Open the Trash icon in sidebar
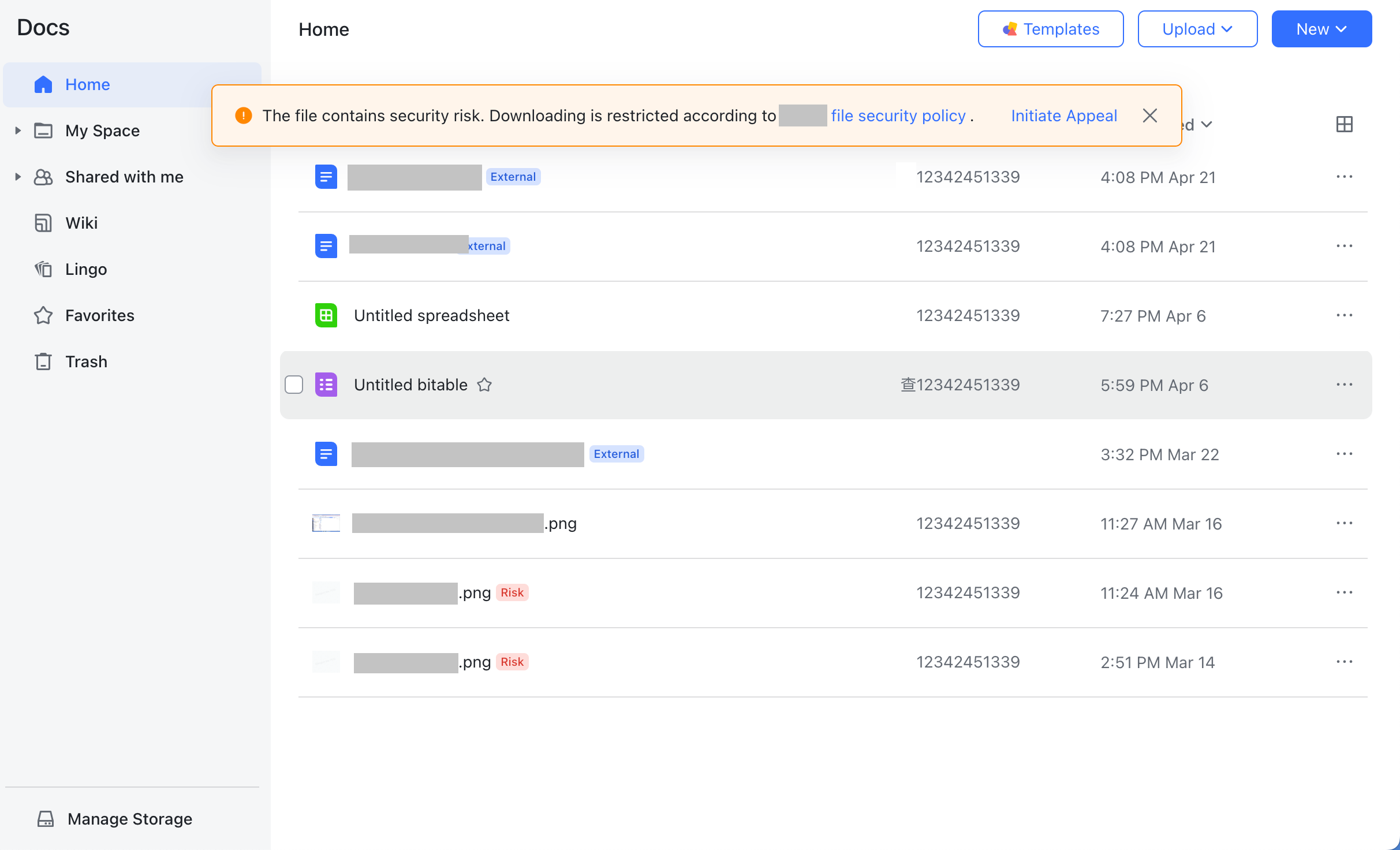1400x850 pixels. click(43, 361)
